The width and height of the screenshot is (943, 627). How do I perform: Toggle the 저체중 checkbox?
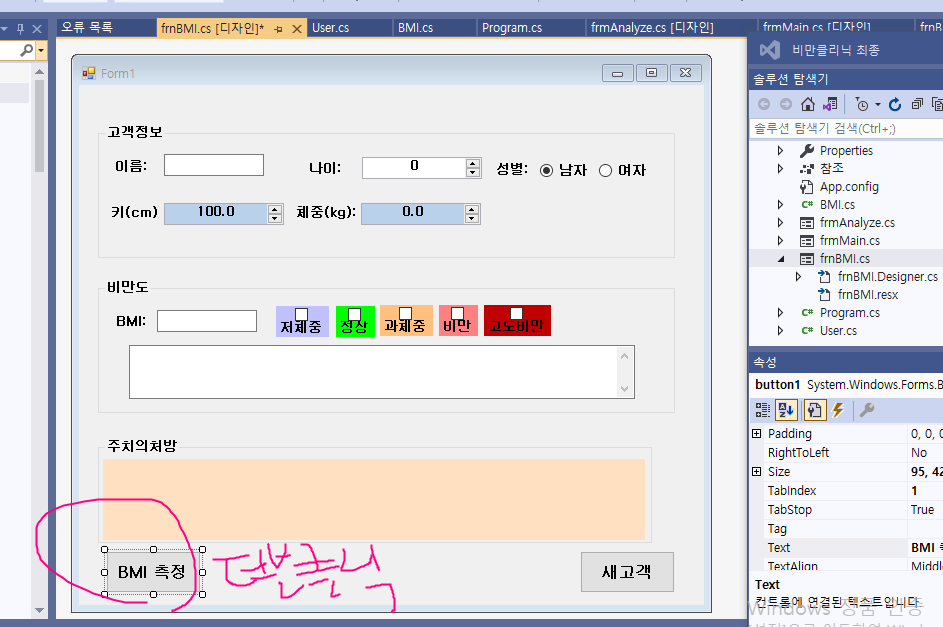301,314
